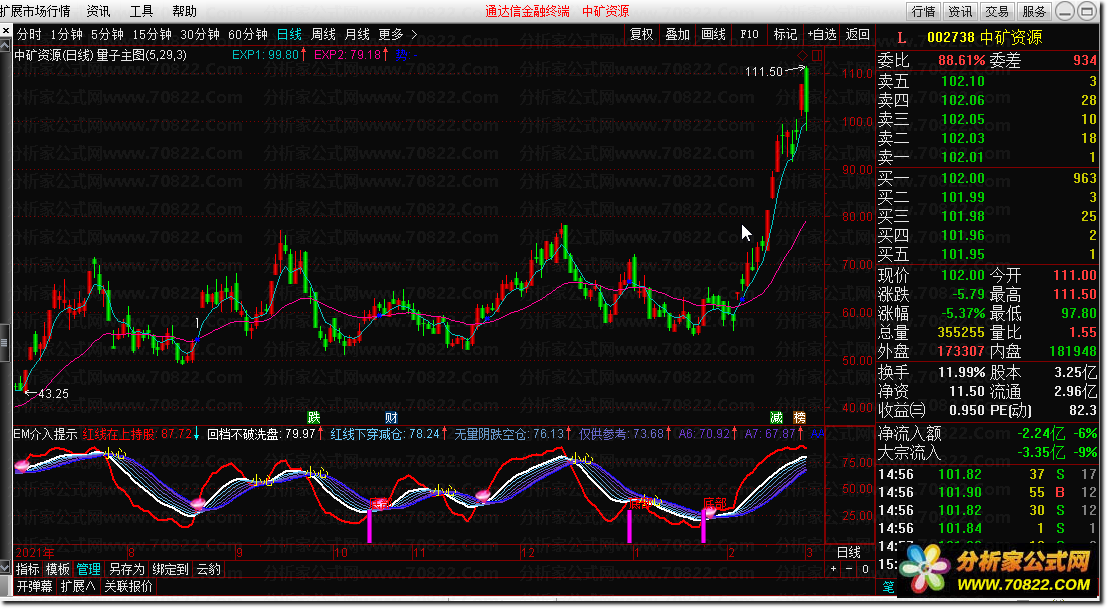This screenshot has height=609, width=1109.
Task: Click 绑定到 bind button
Action: [170, 569]
